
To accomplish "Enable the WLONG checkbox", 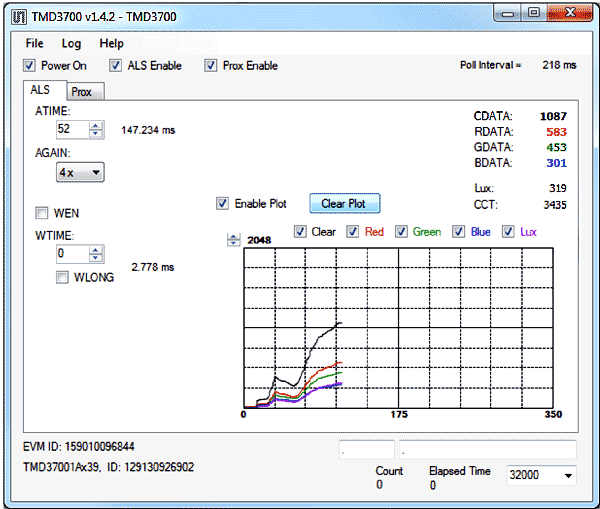I will point(62,277).
